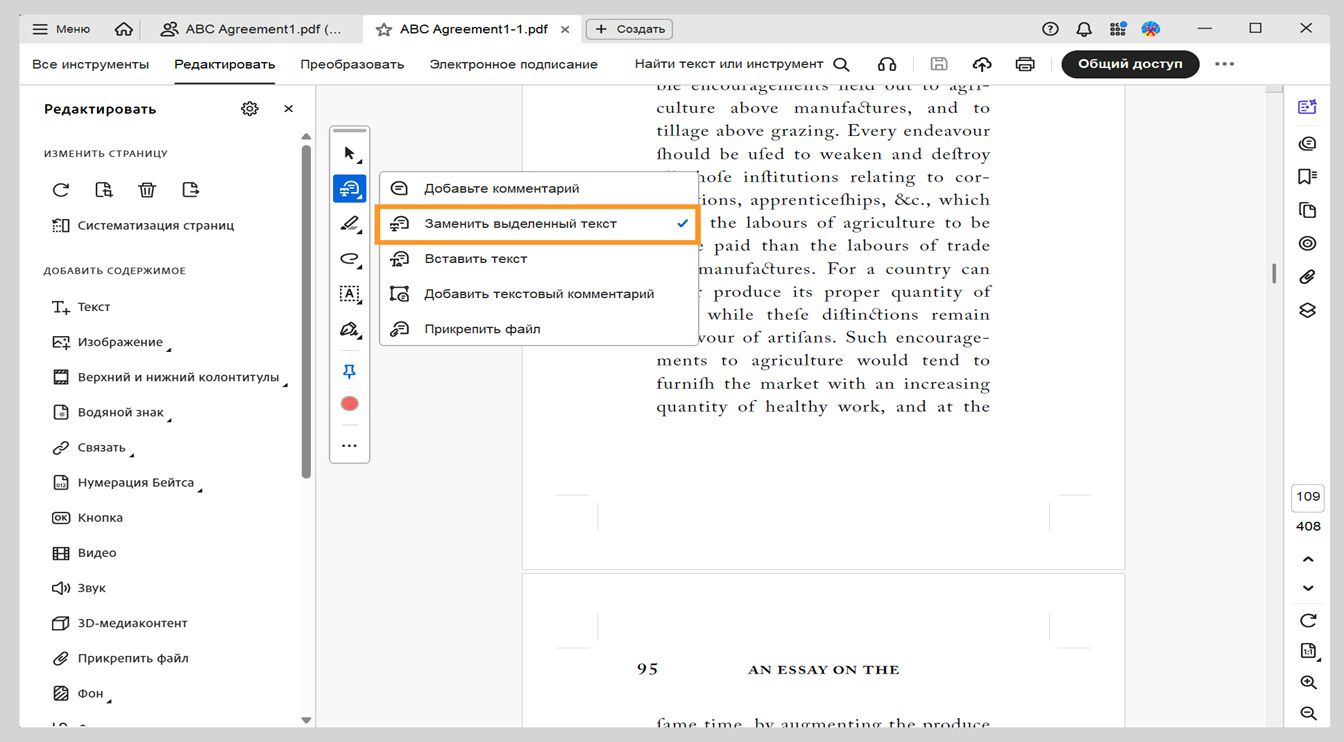Select the Кнопка tool
Screen dimensions: 1344x742
(x=87, y=518)
